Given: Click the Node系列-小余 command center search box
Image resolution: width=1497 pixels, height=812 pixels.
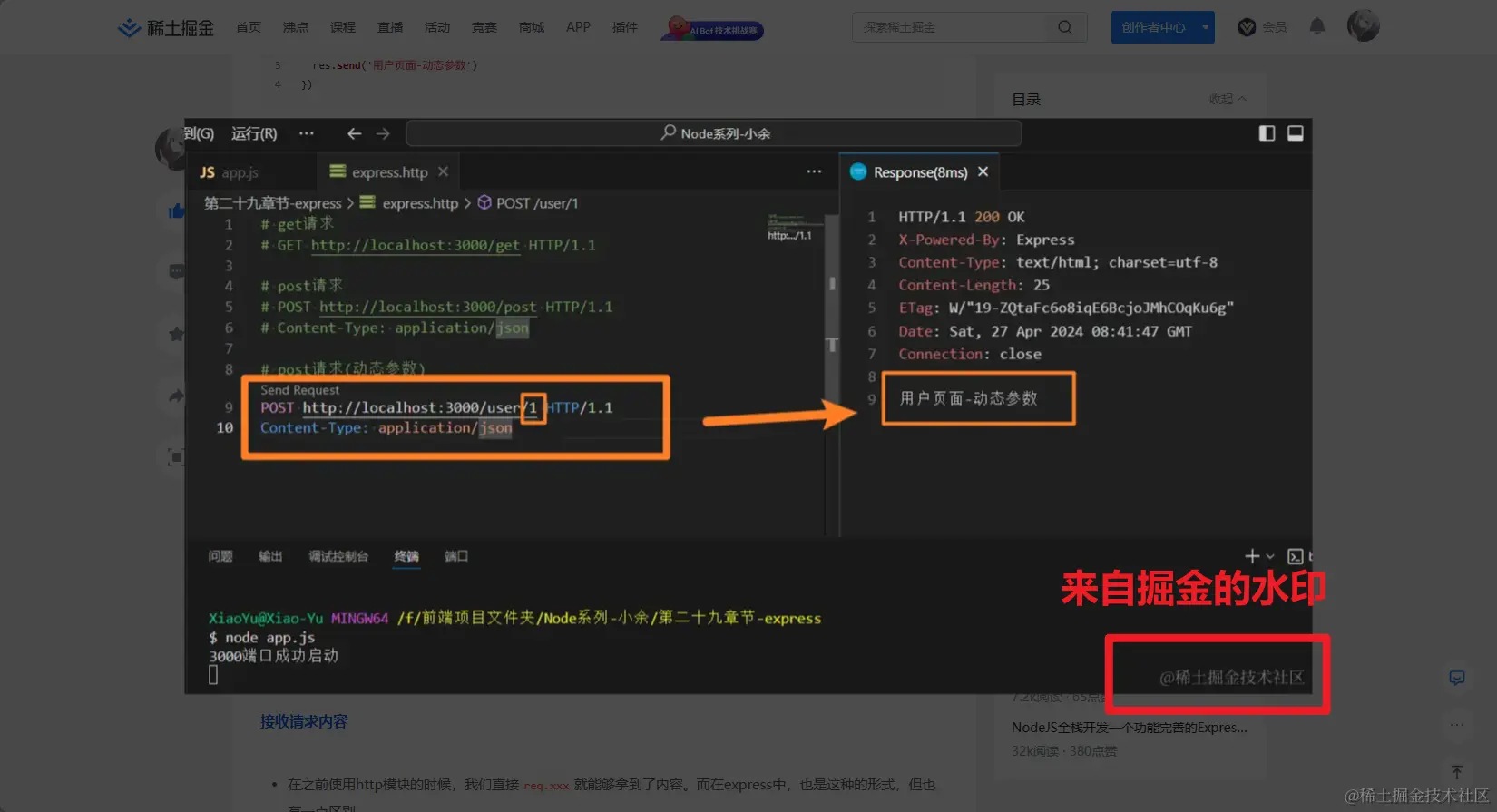Looking at the screenshot, I should tap(714, 133).
